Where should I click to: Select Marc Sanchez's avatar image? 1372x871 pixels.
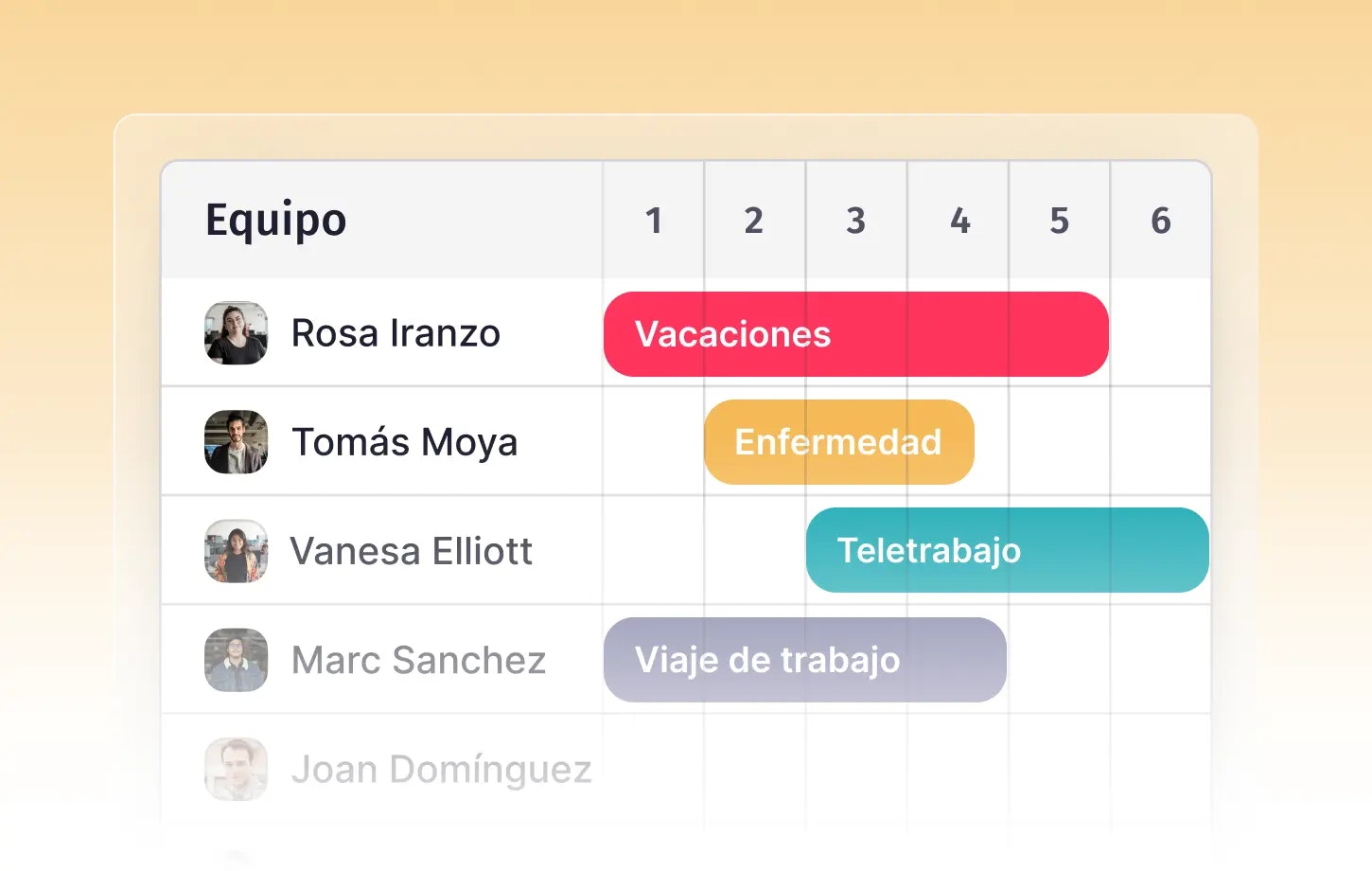coord(236,660)
